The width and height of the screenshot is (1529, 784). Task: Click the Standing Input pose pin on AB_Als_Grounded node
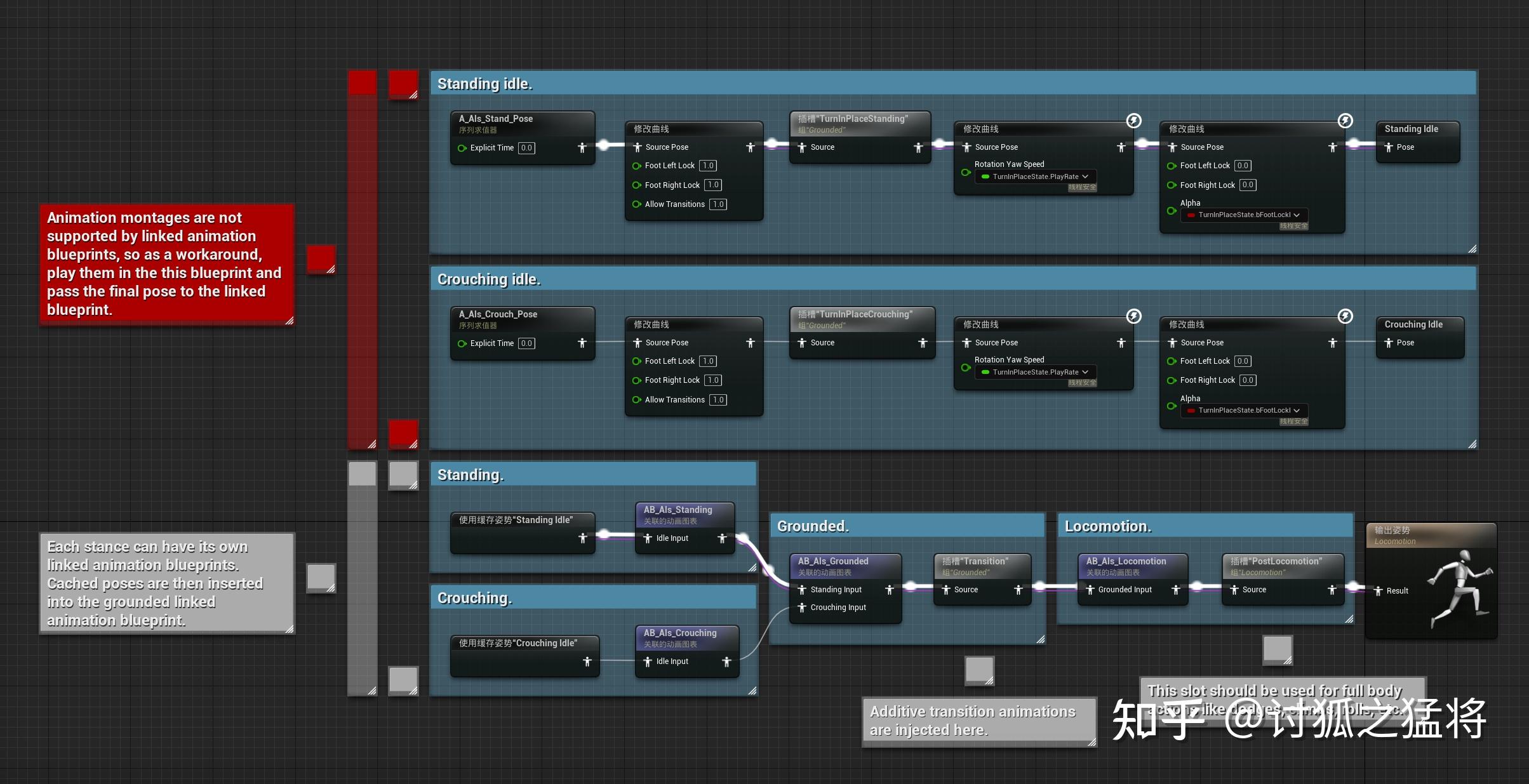(x=802, y=589)
